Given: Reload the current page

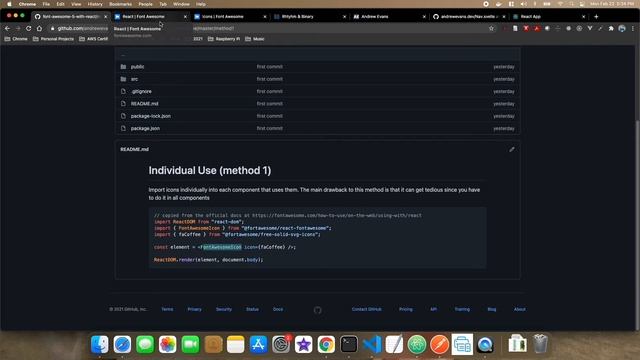Looking at the screenshot, I should [x=29, y=28].
